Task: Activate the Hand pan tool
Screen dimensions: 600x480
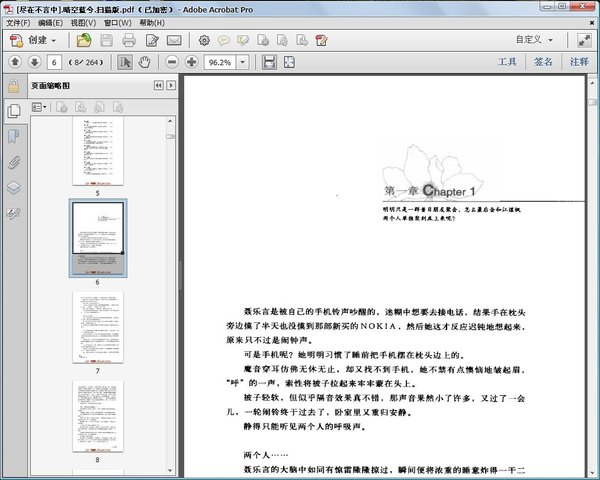Action: click(145, 62)
